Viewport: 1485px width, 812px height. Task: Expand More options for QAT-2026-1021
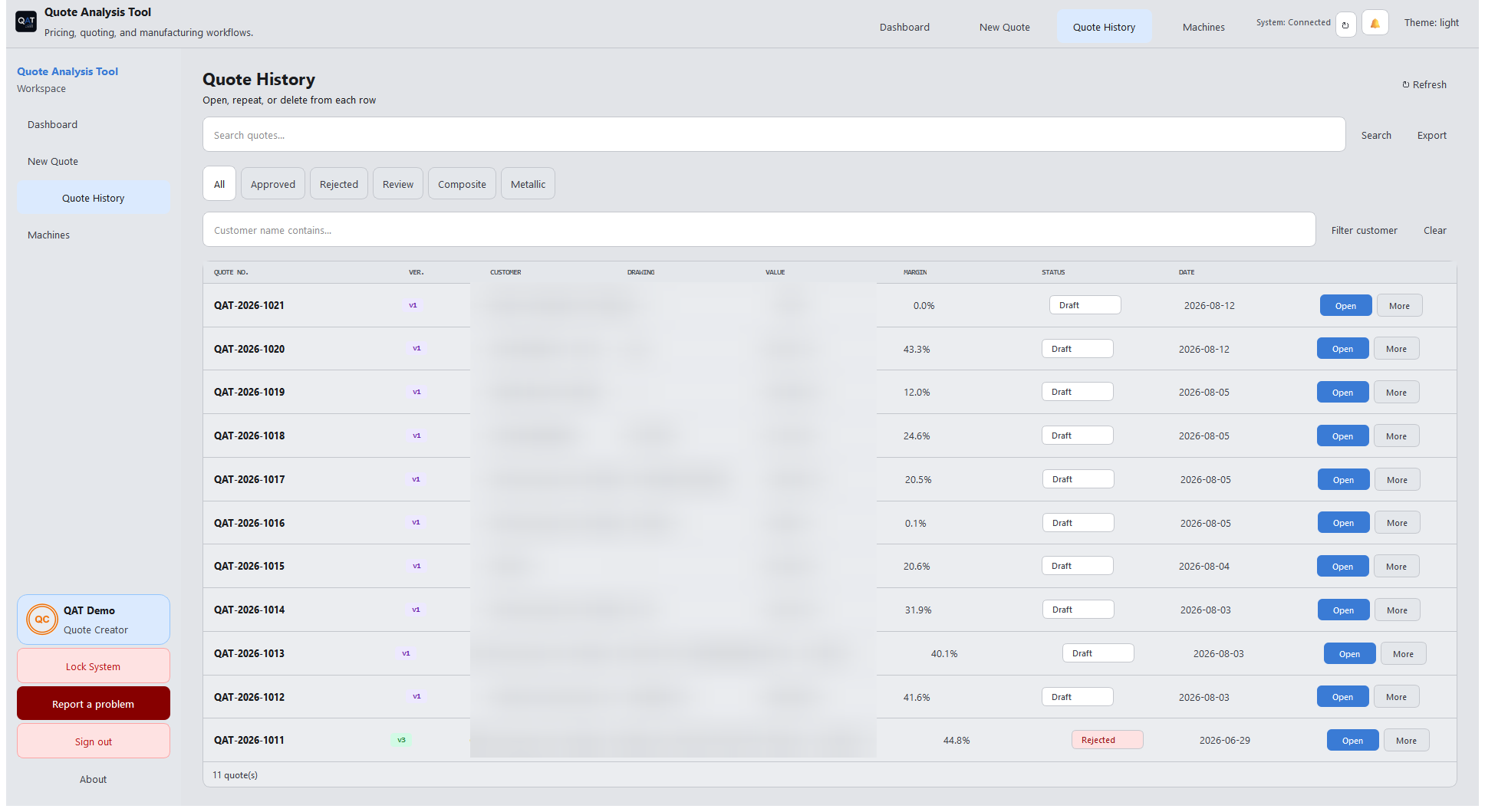pos(1399,306)
